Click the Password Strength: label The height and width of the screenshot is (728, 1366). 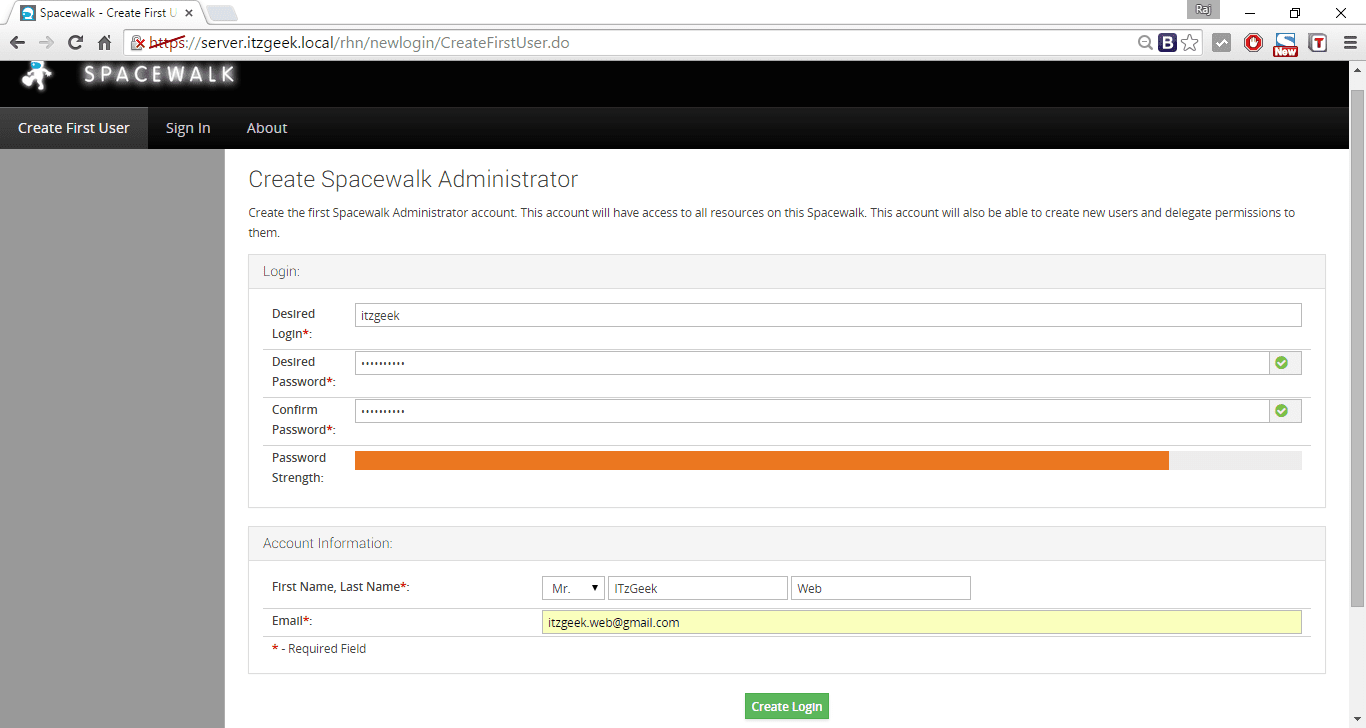[299, 468]
